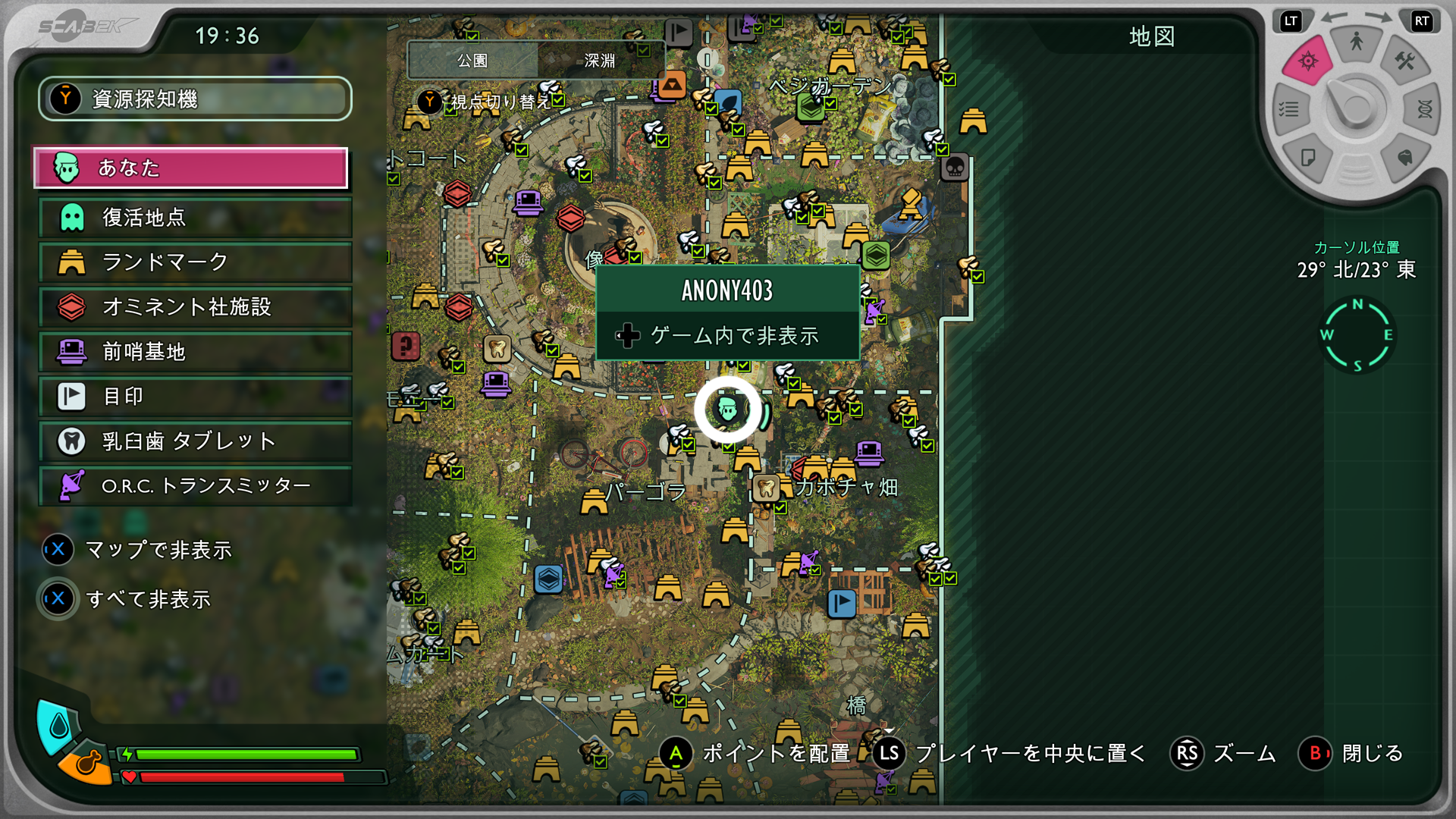
Task: Switch to the 公園 map tab
Action: [472, 61]
